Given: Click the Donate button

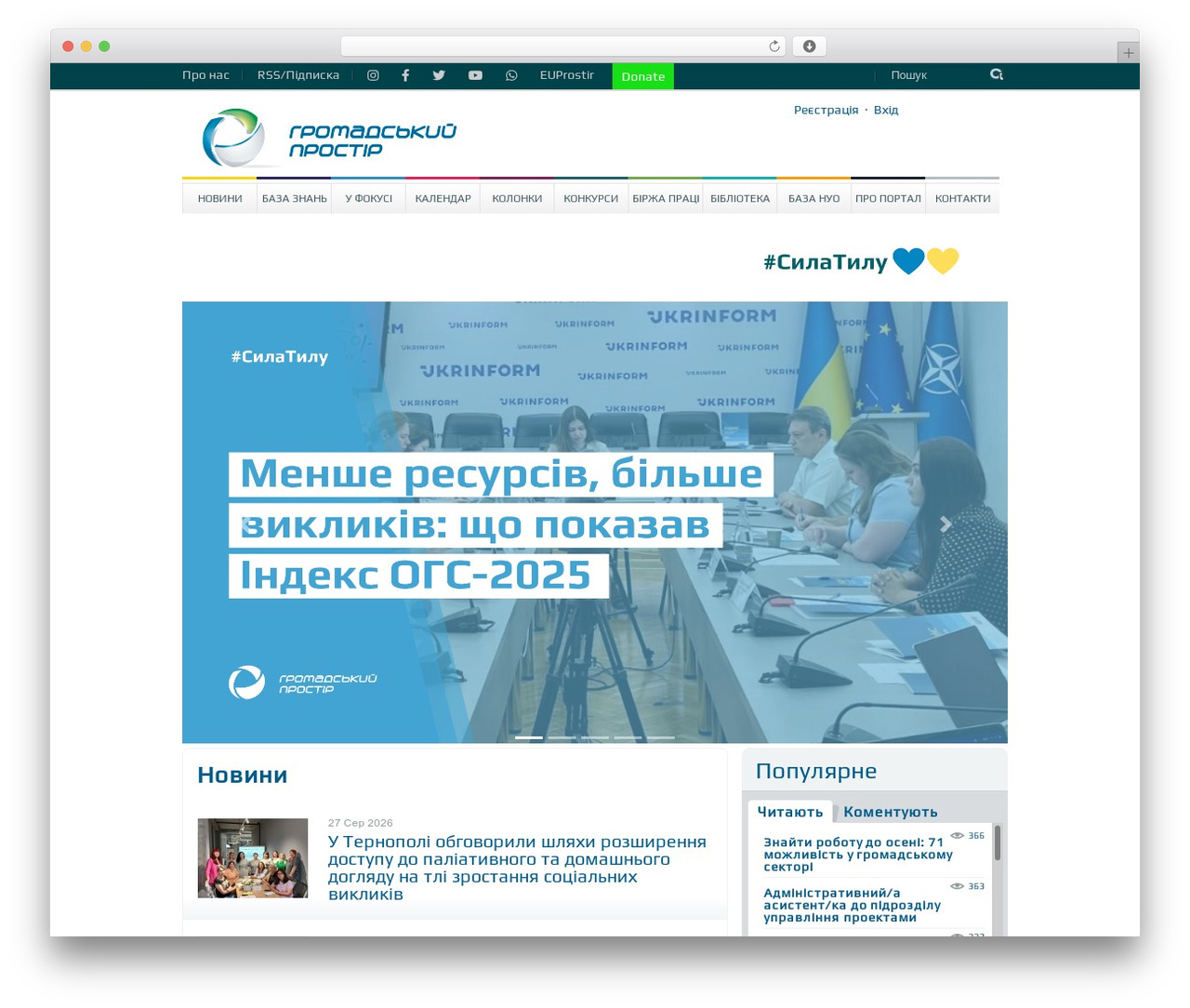Looking at the screenshot, I should point(643,76).
